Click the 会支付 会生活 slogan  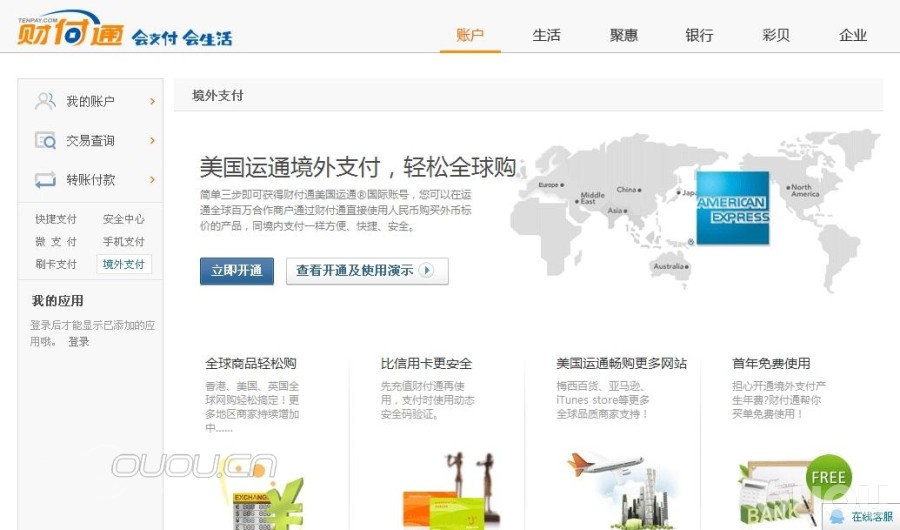(182, 38)
